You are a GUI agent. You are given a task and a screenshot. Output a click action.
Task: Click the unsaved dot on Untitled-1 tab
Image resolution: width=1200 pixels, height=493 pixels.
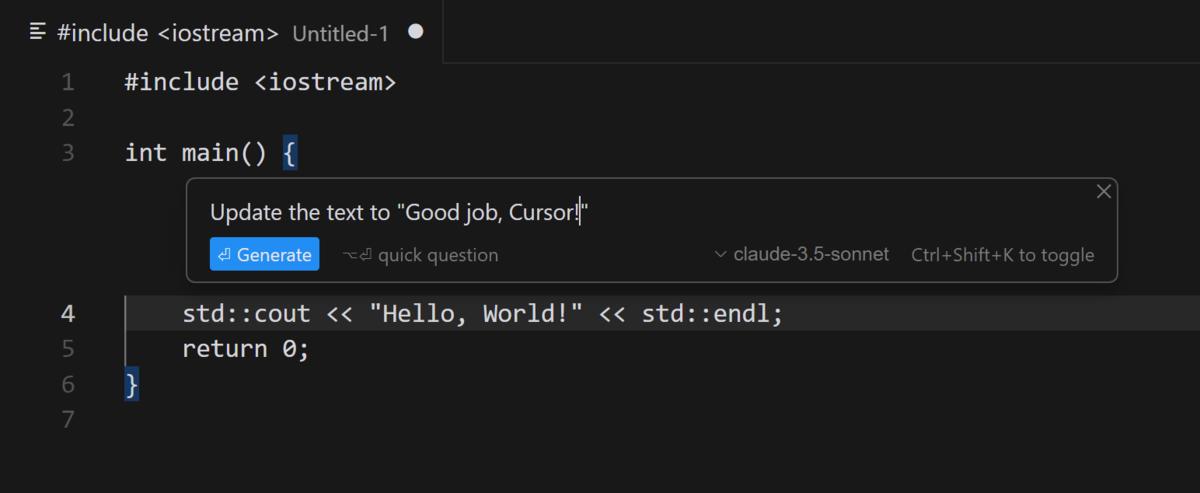(x=416, y=32)
